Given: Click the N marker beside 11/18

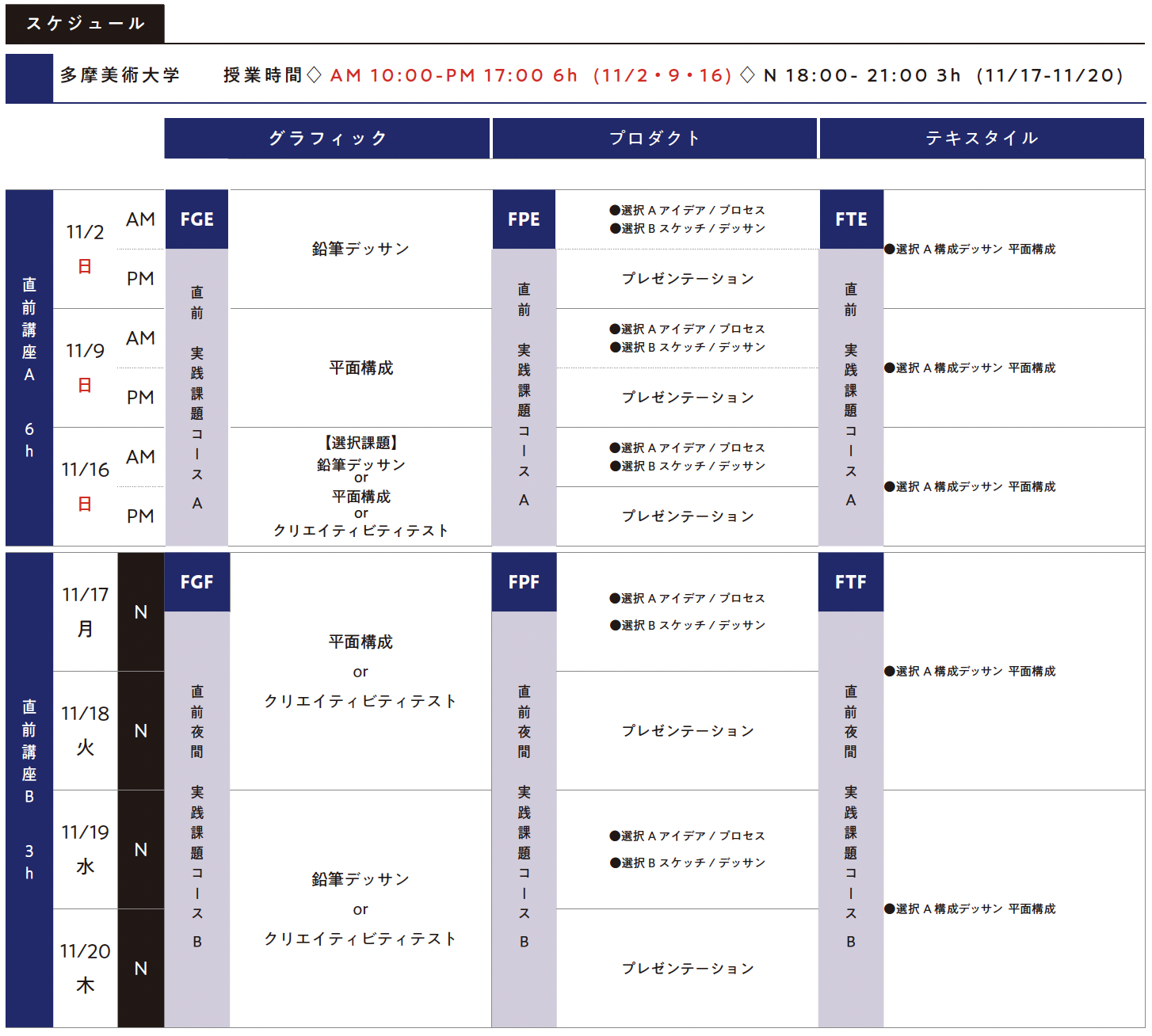Looking at the screenshot, I should 141,731.
